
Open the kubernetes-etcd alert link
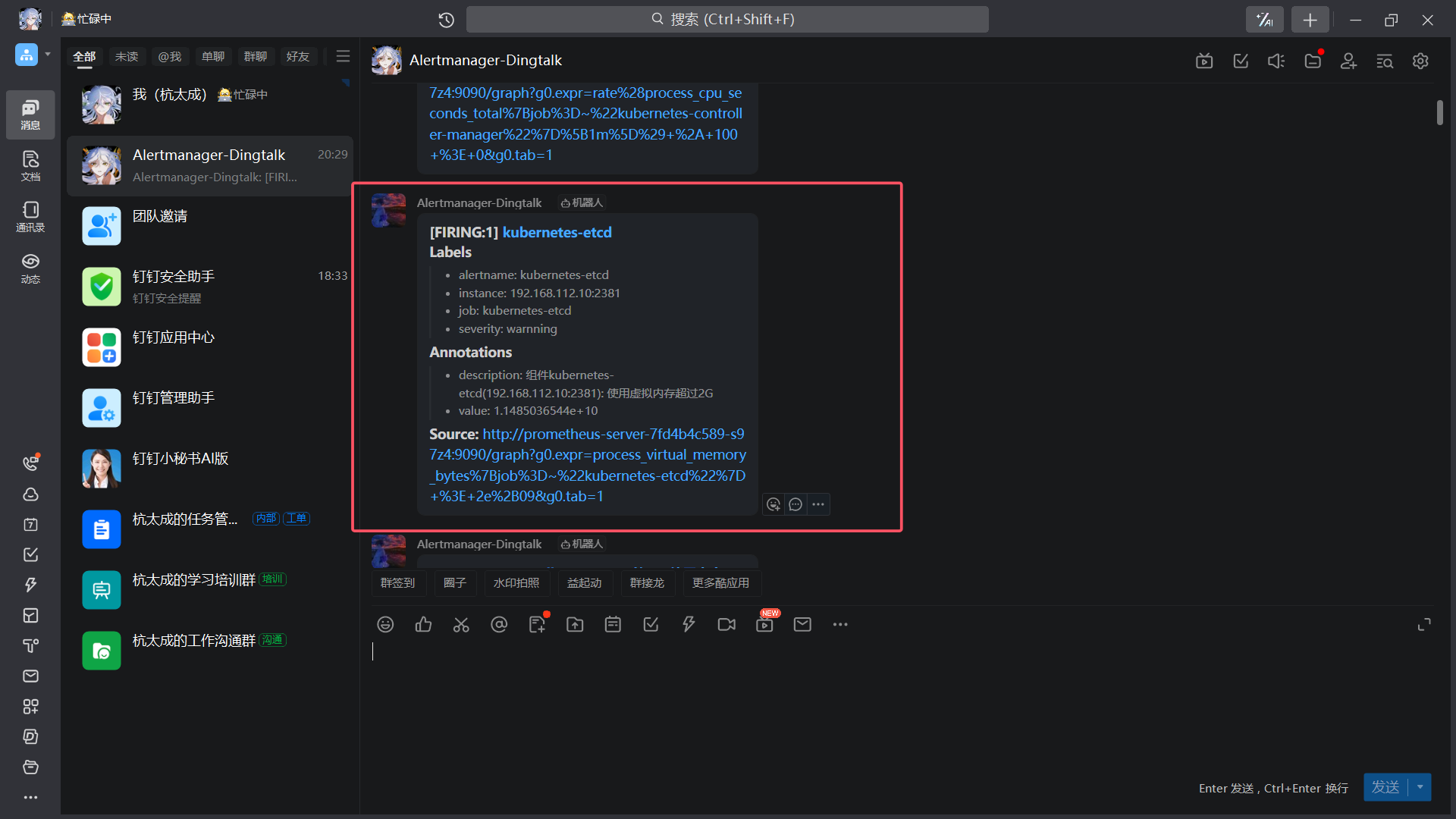pos(557,232)
